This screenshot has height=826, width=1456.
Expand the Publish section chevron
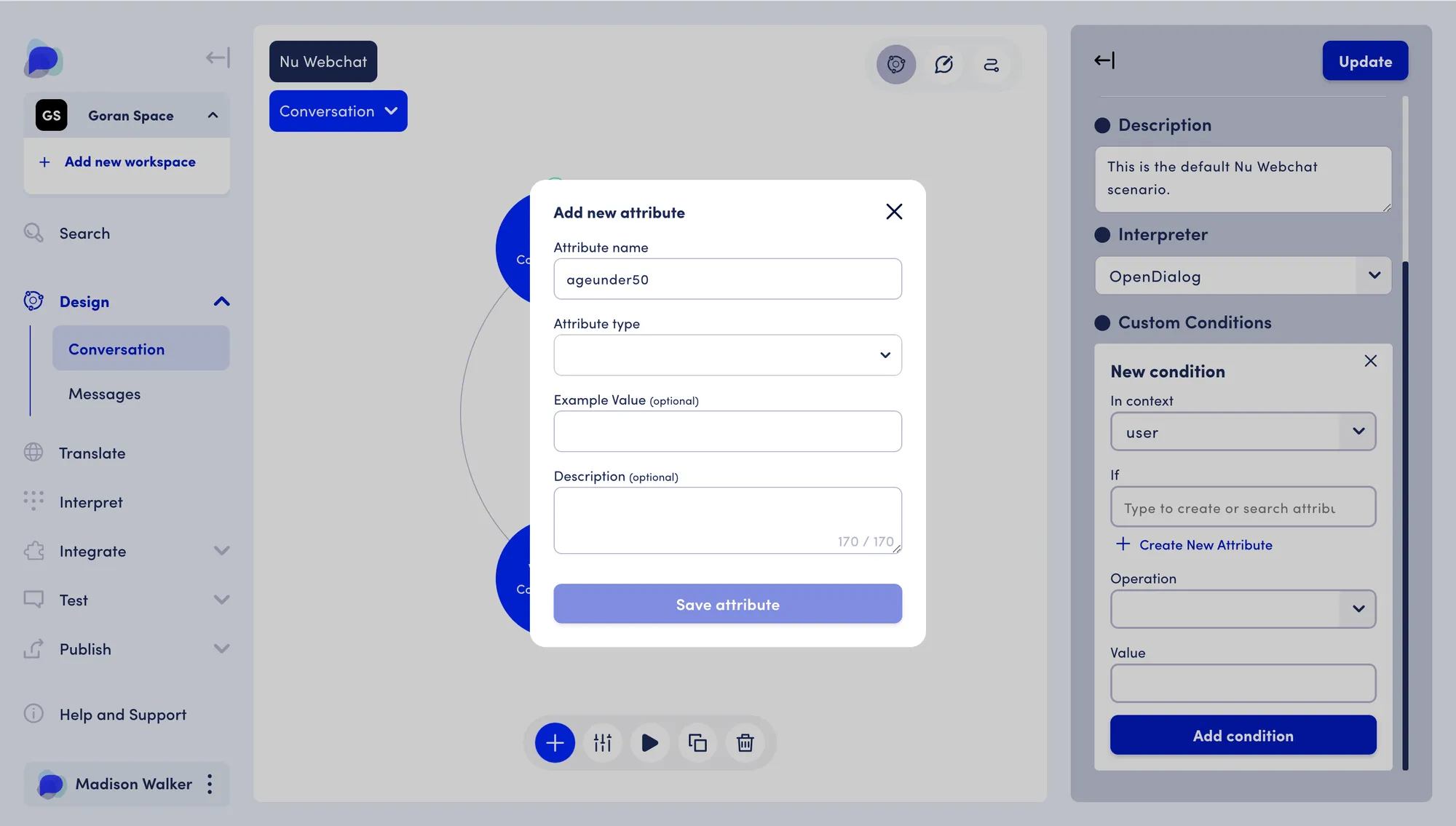[222, 648]
